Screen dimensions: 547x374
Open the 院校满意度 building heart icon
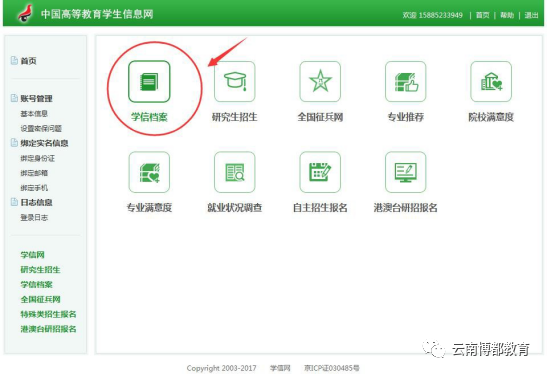491,82
